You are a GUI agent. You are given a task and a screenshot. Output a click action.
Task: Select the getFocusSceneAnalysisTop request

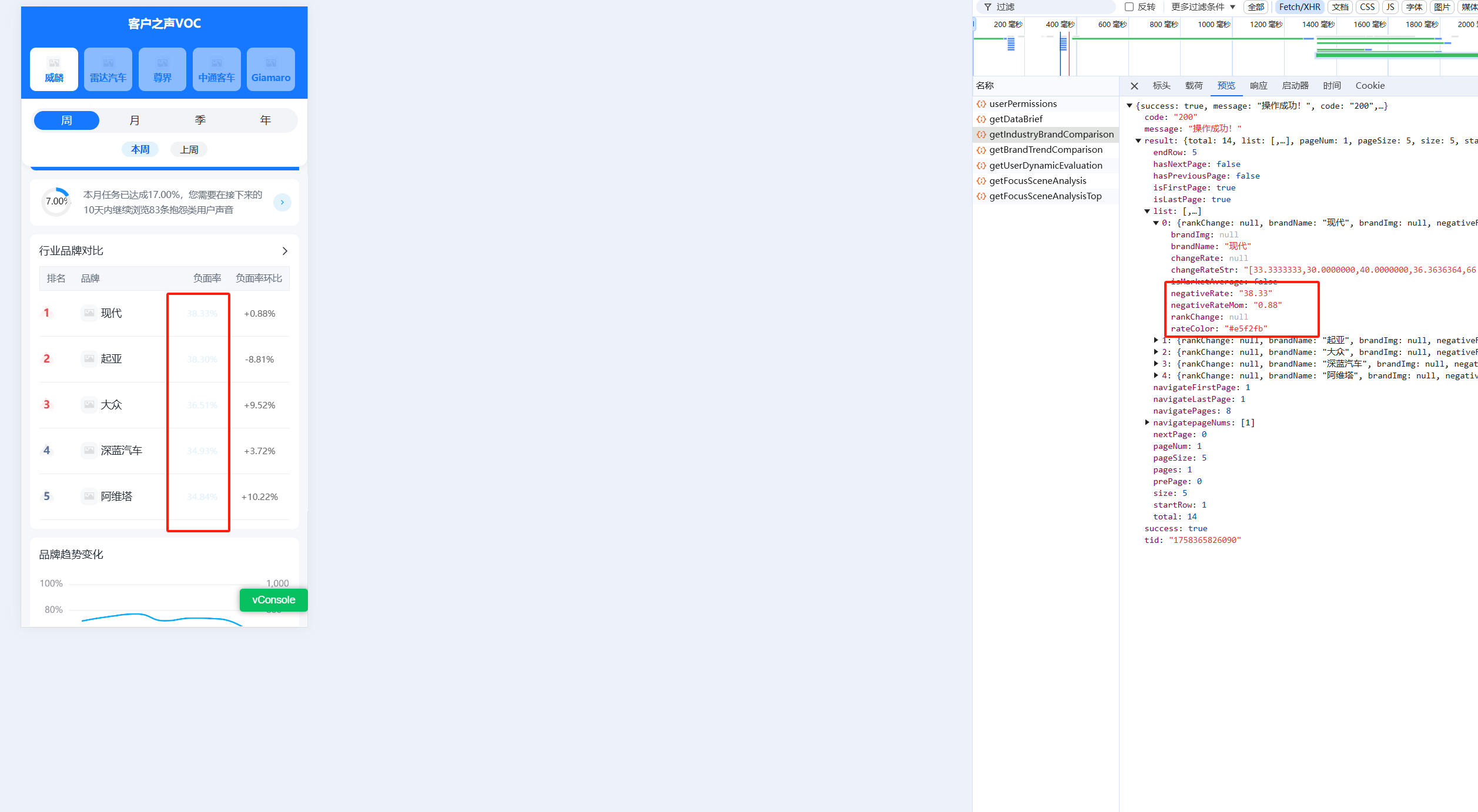coord(1046,196)
